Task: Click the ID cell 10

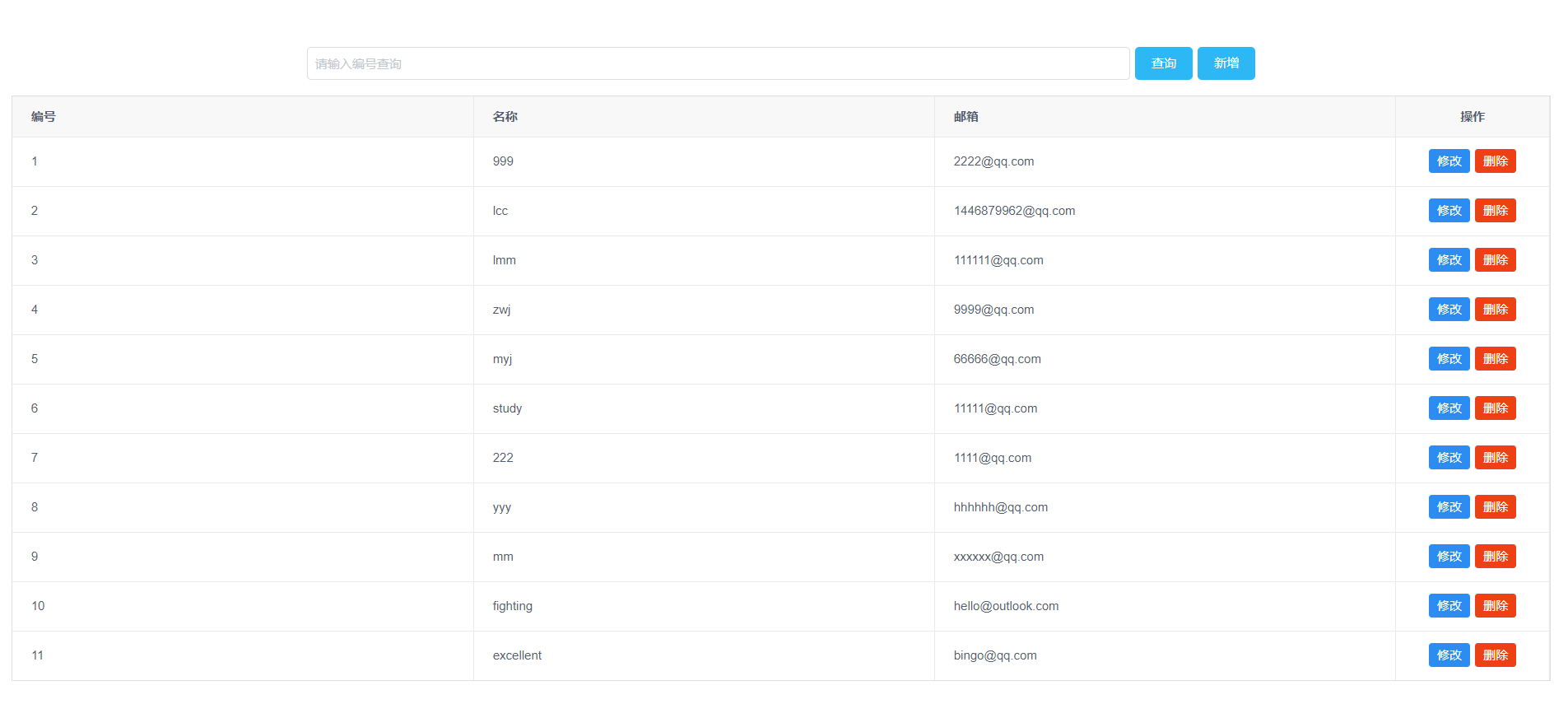Action: tap(38, 606)
